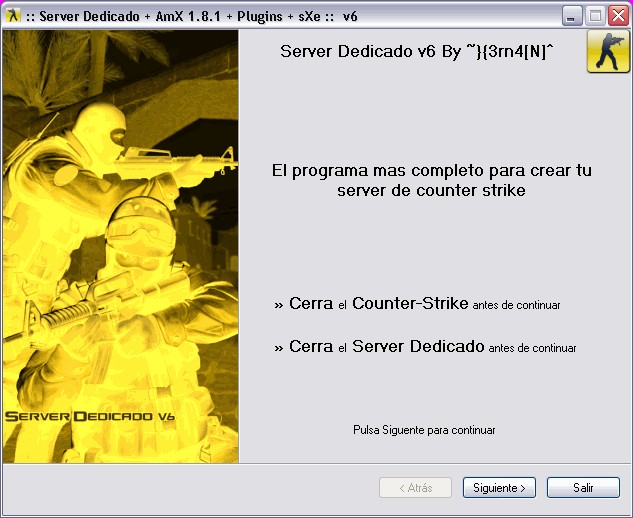Screen dimensions: 633x518
Task: Click the text "El programa mas completo para crear tu"
Action: (x=432, y=170)
